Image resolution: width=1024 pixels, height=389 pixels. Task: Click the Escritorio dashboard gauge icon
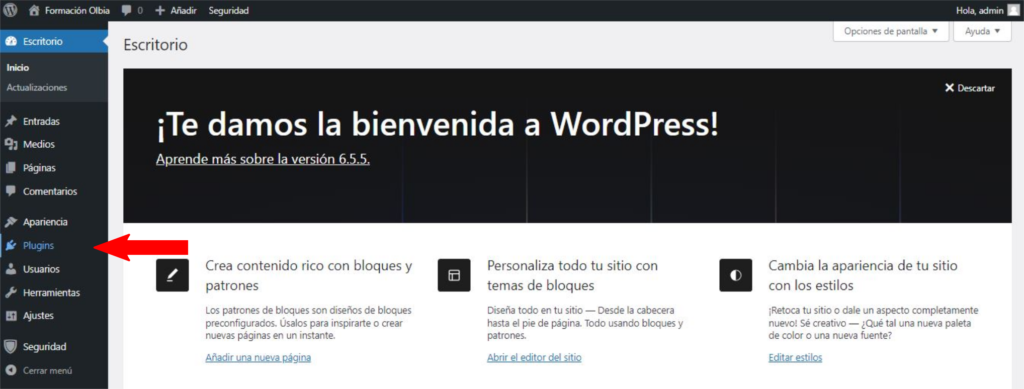(x=10, y=42)
